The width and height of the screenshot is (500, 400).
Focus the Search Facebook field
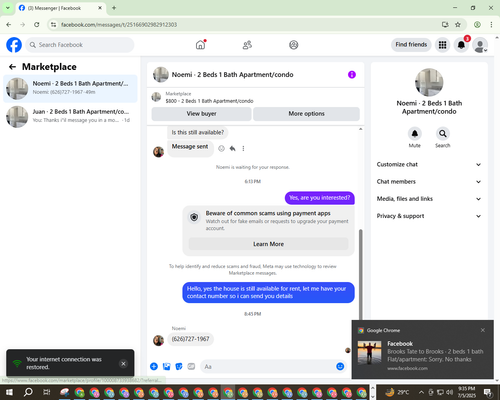point(80,45)
